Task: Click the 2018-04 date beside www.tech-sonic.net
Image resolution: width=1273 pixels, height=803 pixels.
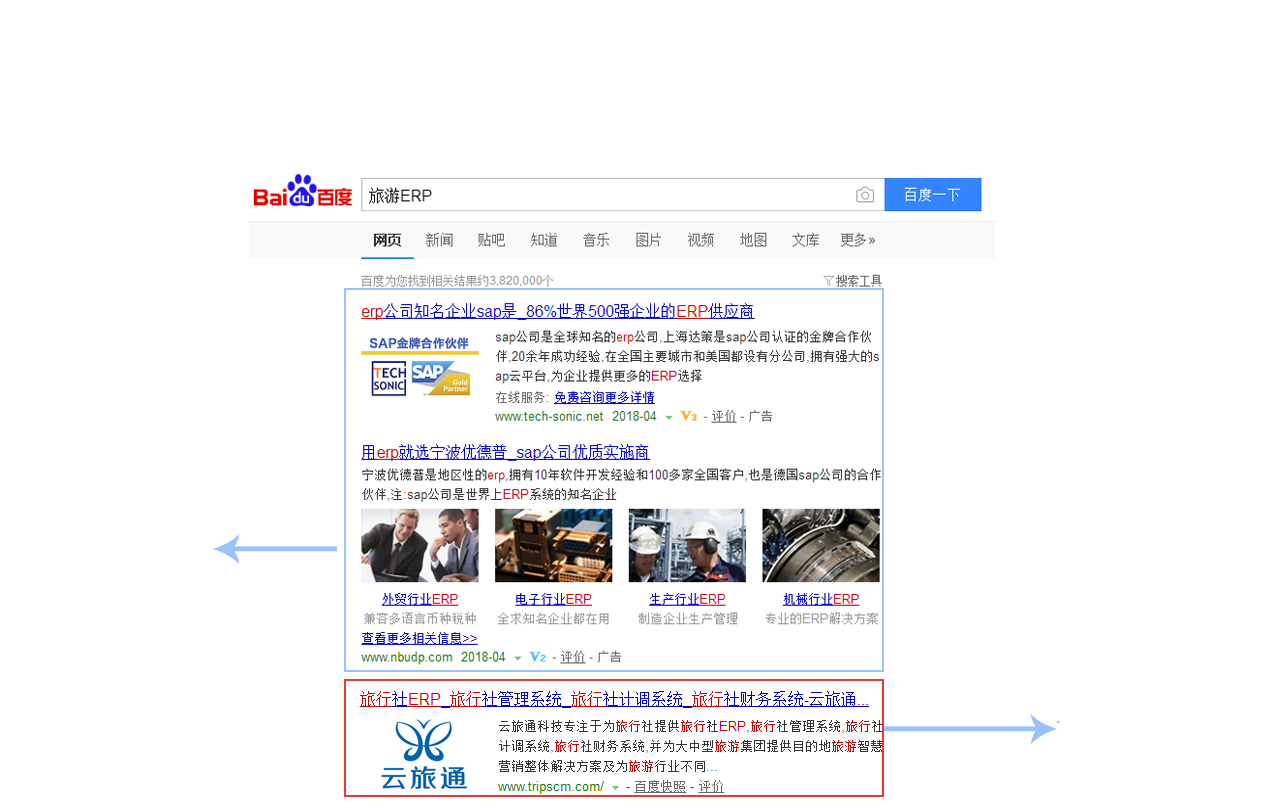Action: point(634,416)
